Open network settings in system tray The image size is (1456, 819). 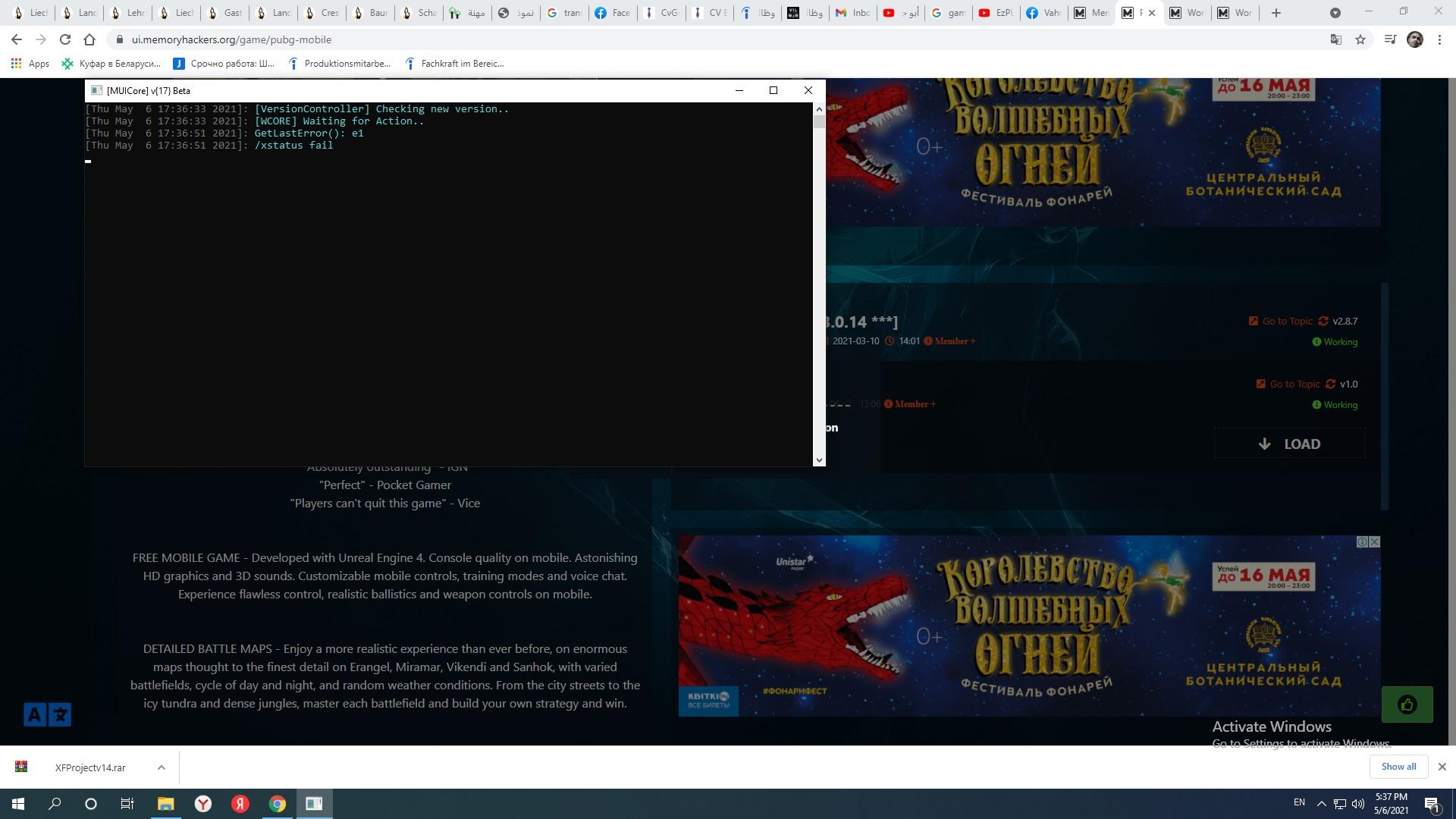coord(1340,804)
